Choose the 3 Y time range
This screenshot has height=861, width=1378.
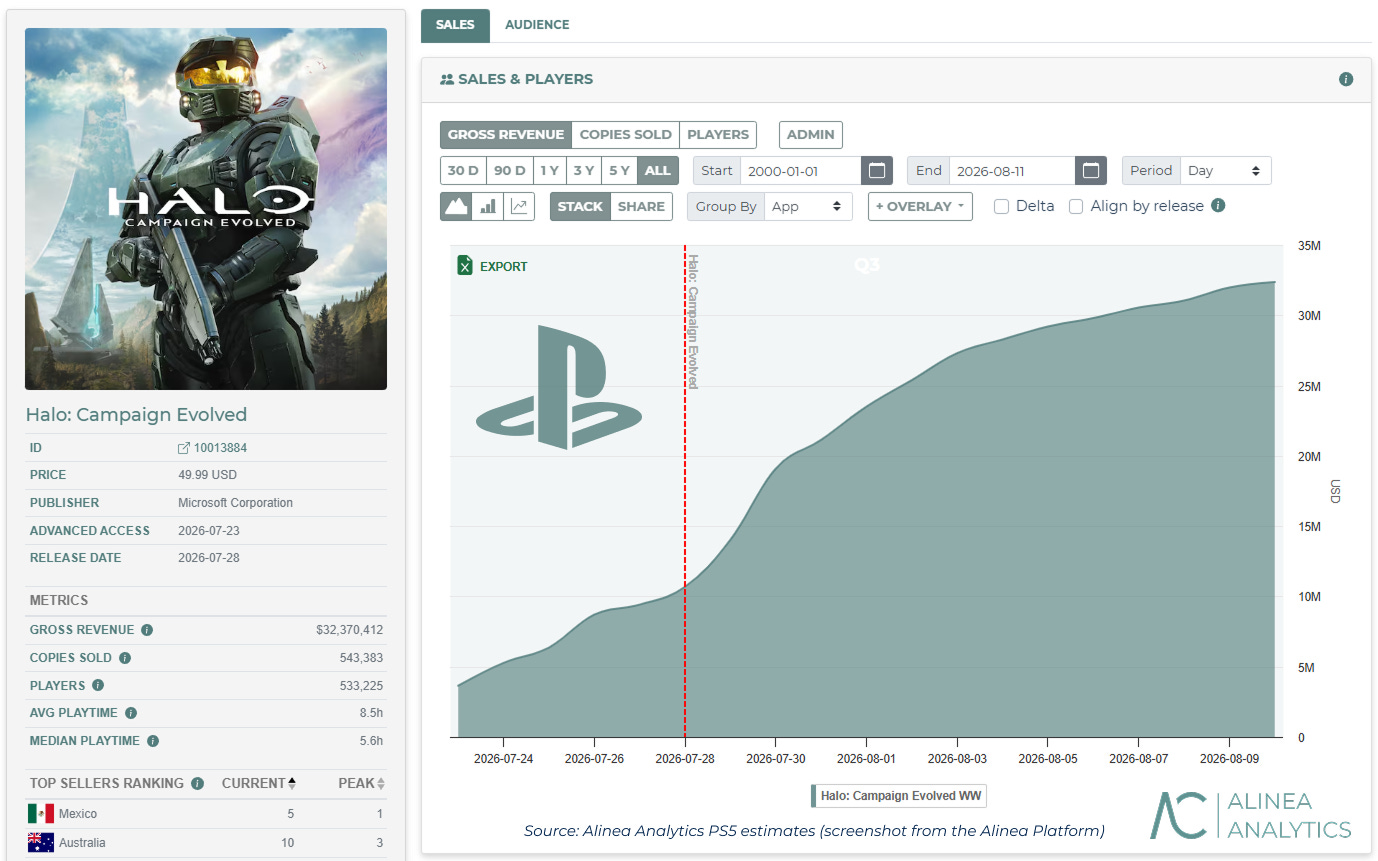[584, 171]
